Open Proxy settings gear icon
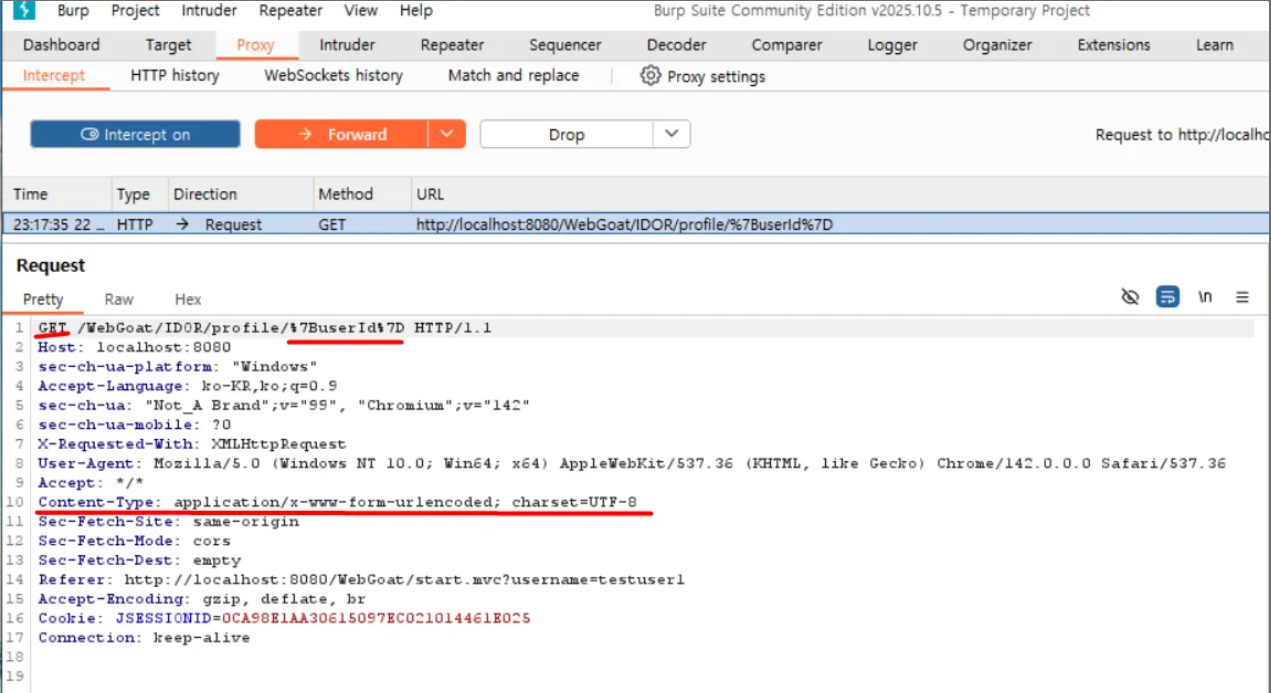Image resolution: width=1271 pixels, height=693 pixels. (x=651, y=76)
